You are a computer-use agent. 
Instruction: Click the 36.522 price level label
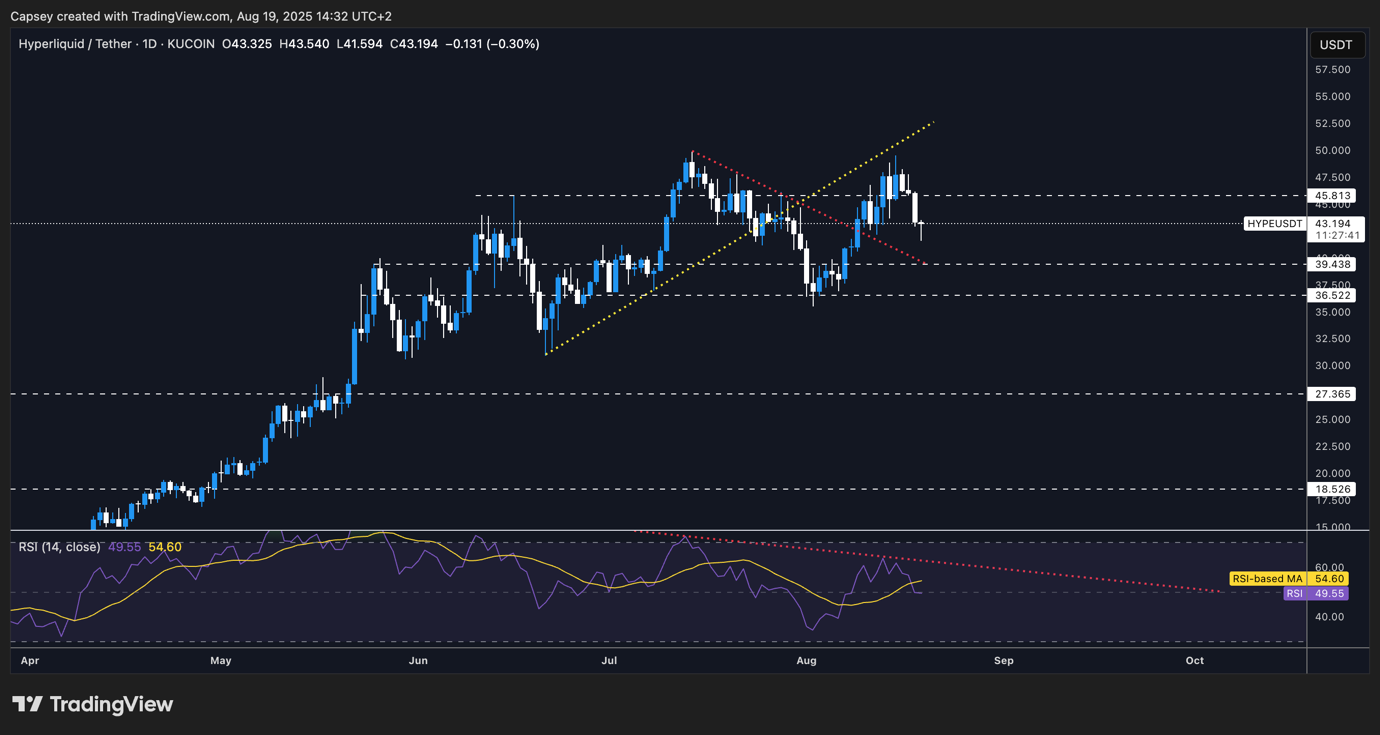click(x=1335, y=295)
